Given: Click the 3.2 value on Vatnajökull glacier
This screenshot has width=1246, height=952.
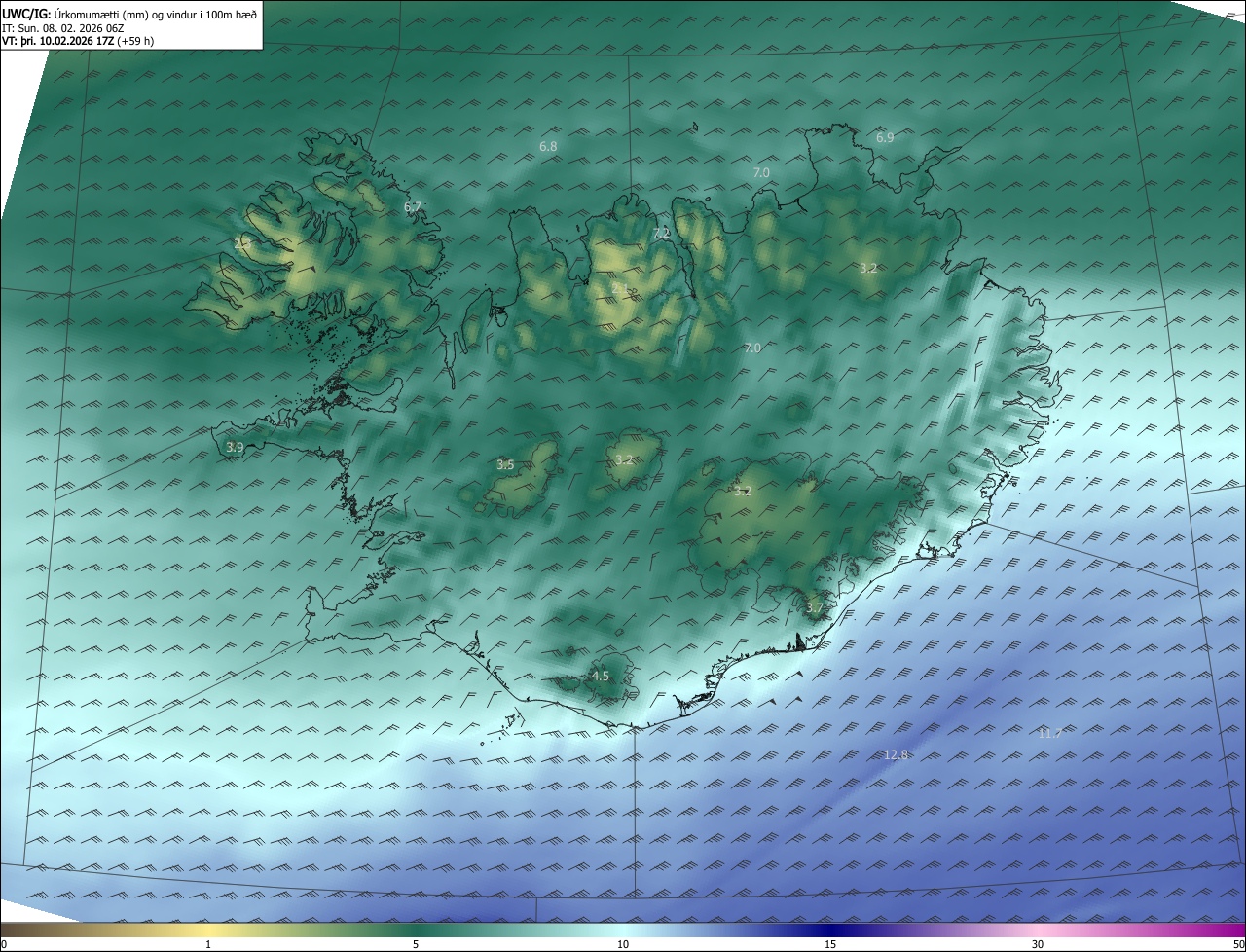Looking at the screenshot, I should click(743, 492).
